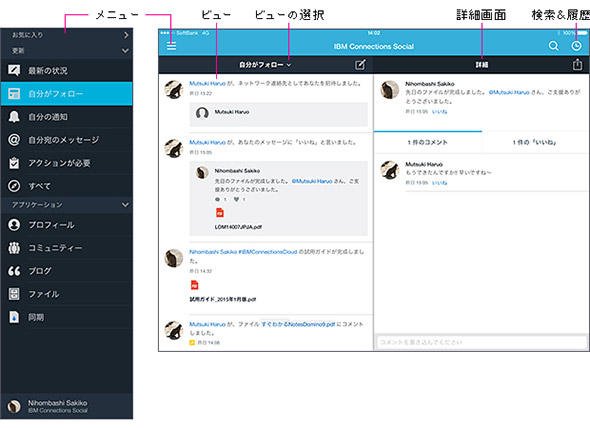Viewport: 590px width, 428px height.
Task: Click Mutsuki Haruo avatar in comment
Action: point(389,170)
